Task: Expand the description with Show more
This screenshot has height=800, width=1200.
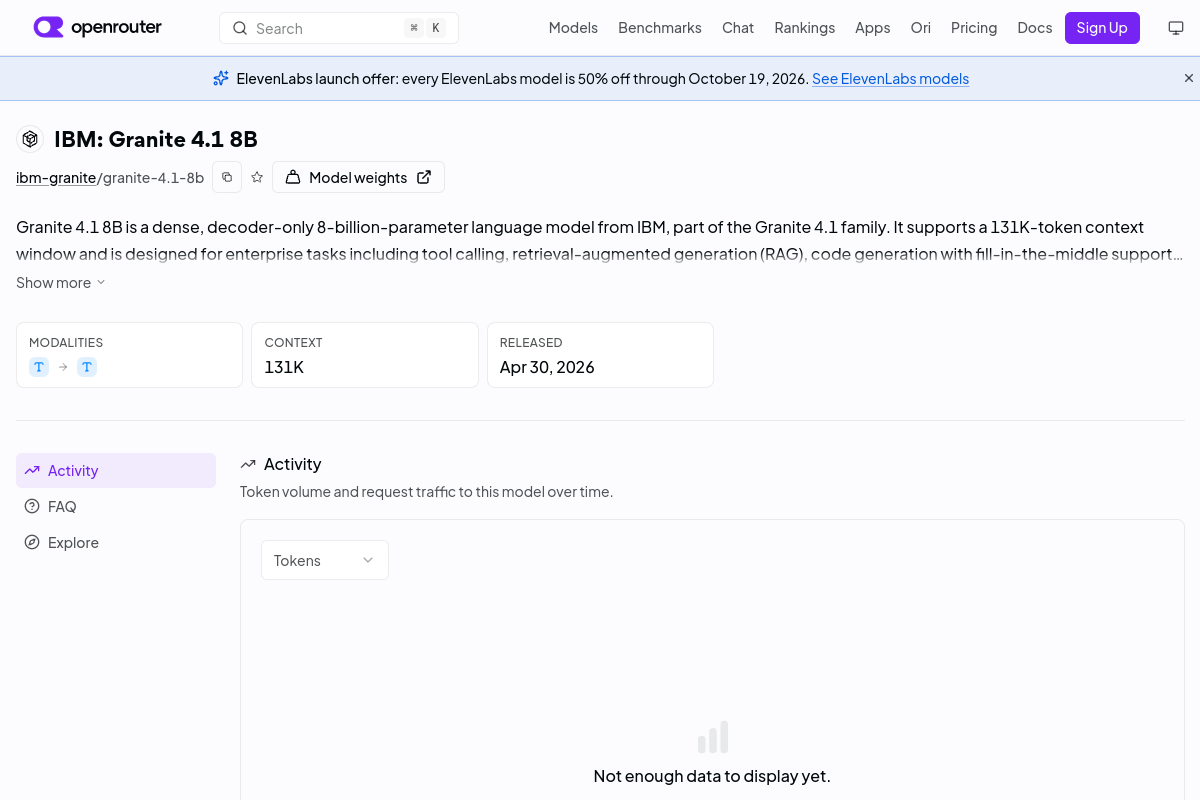Action: coord(61,282)
